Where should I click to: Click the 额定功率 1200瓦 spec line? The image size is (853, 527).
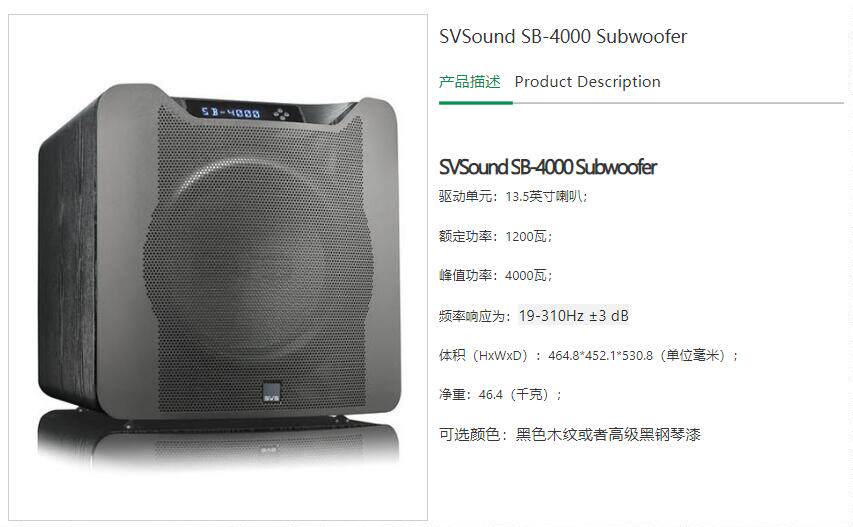(x=496, y=236)
